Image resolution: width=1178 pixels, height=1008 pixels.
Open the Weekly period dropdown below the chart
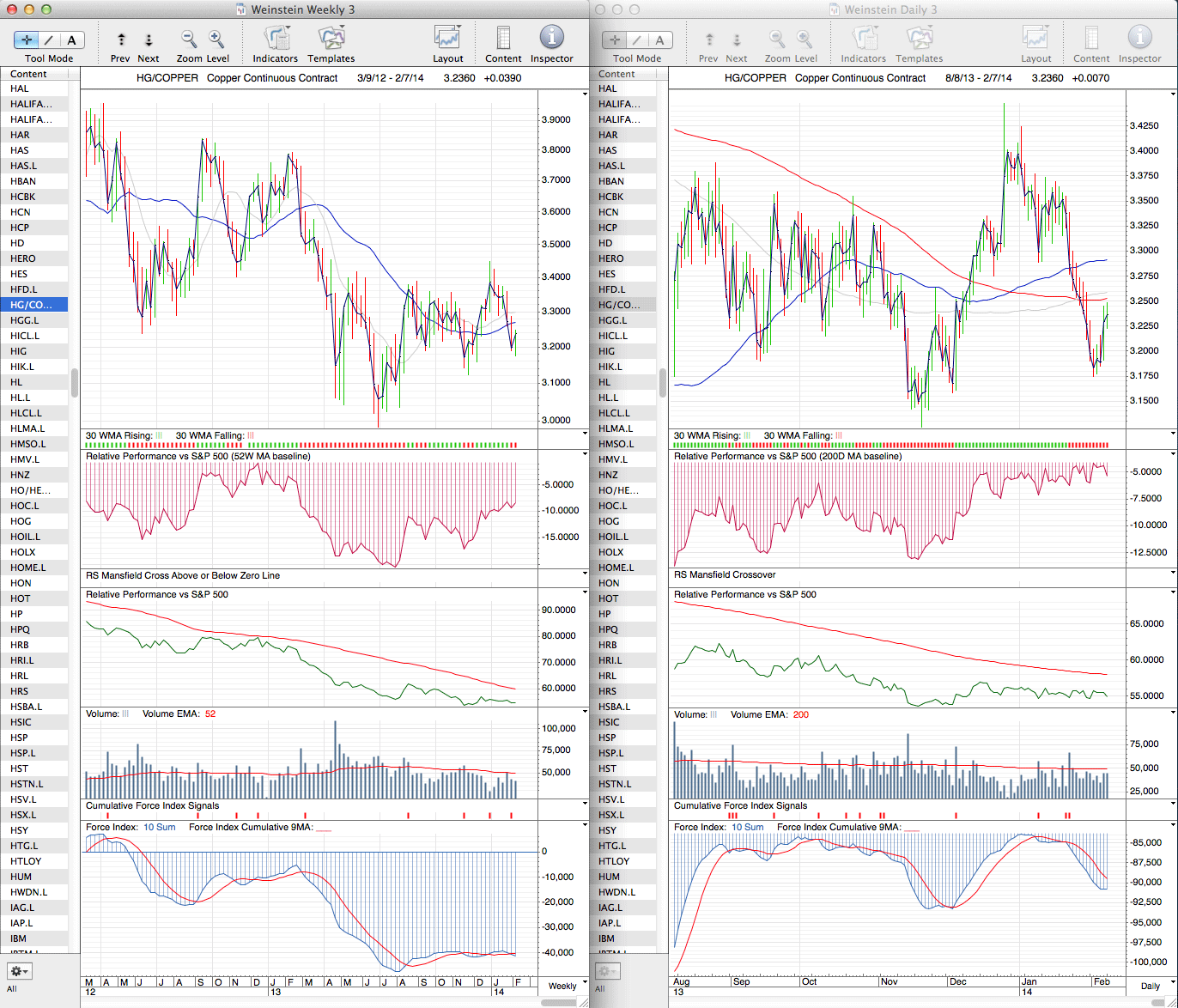click(x=562, y=986)
